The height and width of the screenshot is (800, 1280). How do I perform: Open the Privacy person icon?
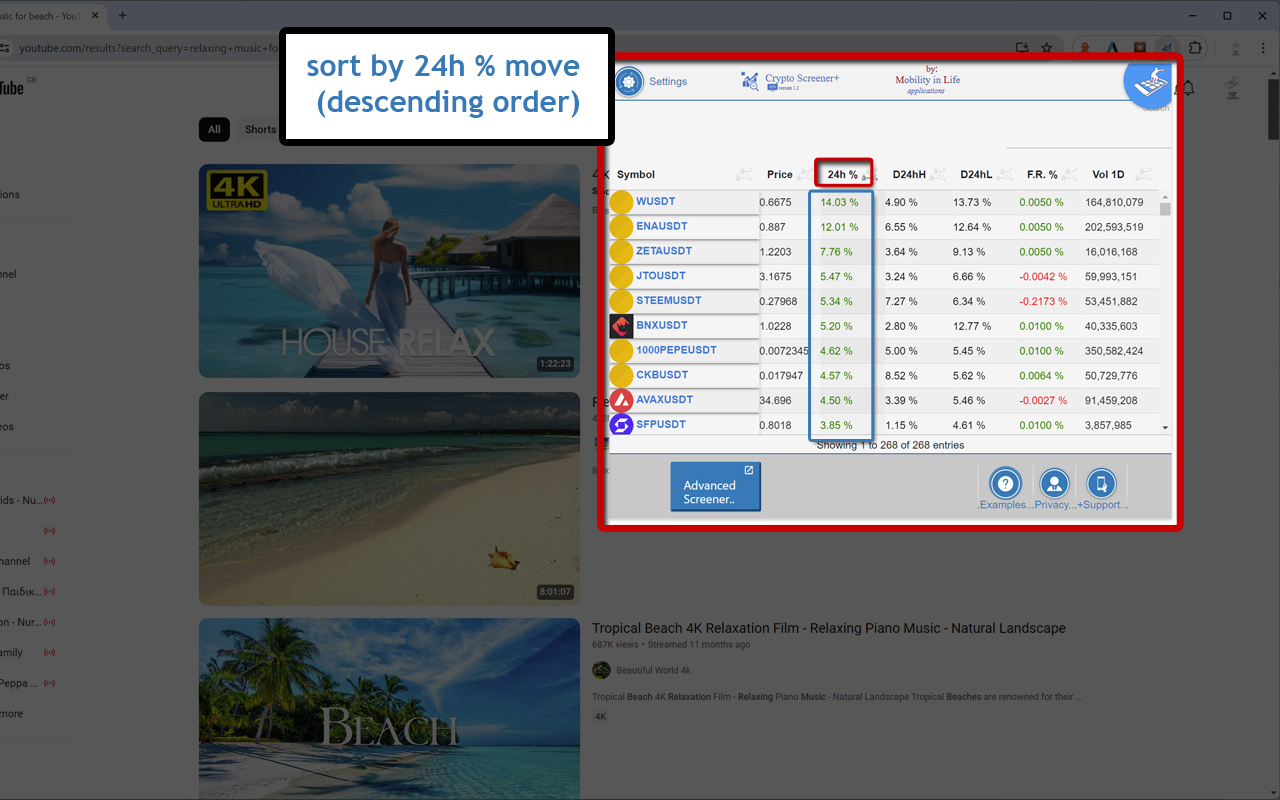pyautogui.click(x=1054, y=484)
